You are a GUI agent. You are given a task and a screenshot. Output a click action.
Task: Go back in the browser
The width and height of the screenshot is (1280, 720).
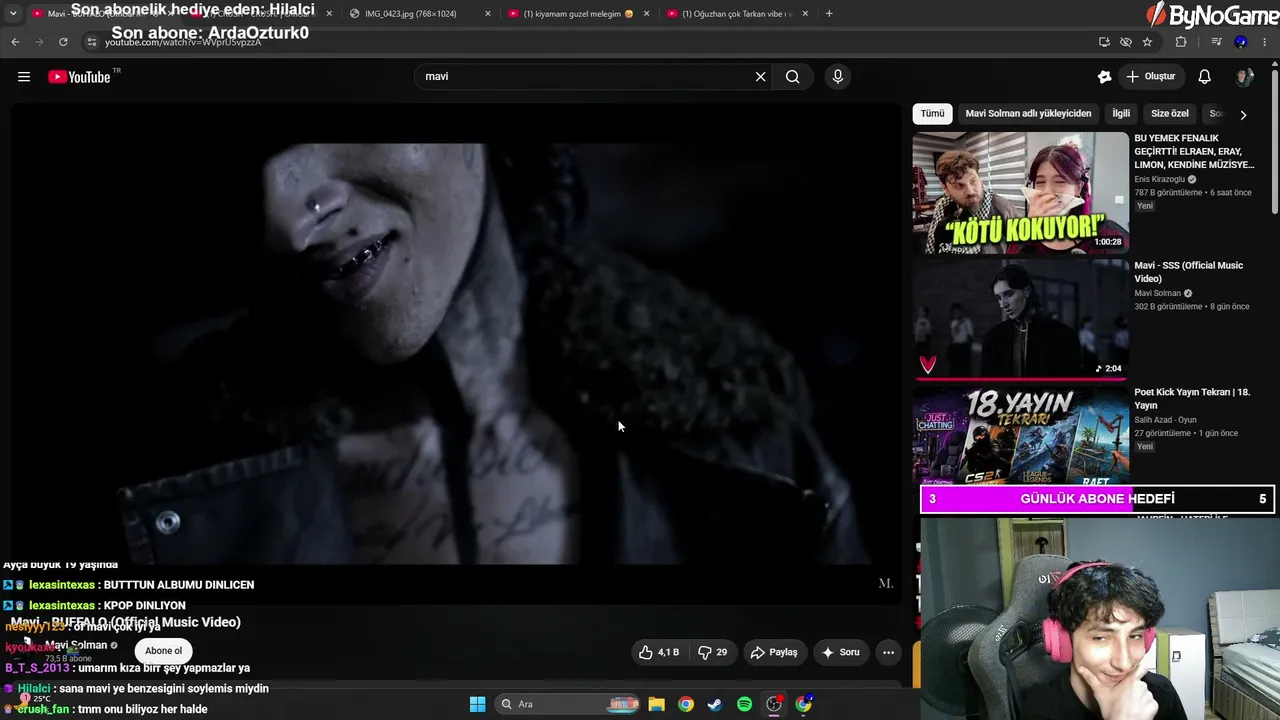15,42
